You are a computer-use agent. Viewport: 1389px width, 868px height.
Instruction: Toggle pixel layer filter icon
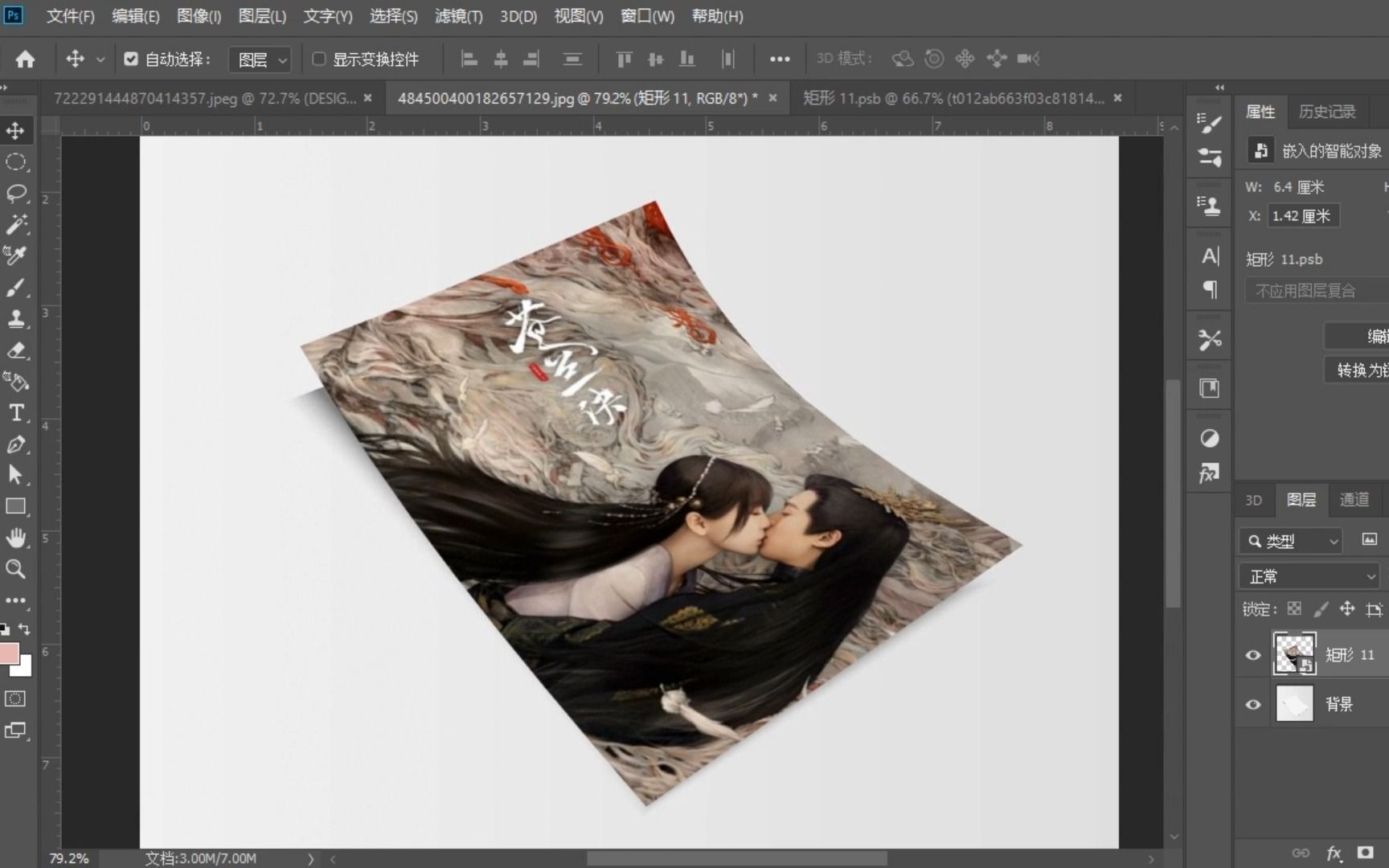pyautogui.click(x=1370, y=540)
